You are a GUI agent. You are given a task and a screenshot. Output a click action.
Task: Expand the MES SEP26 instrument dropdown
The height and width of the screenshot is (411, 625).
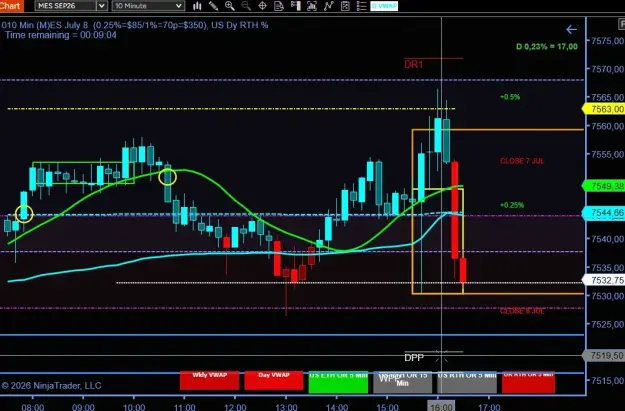(x=71, y=6)
